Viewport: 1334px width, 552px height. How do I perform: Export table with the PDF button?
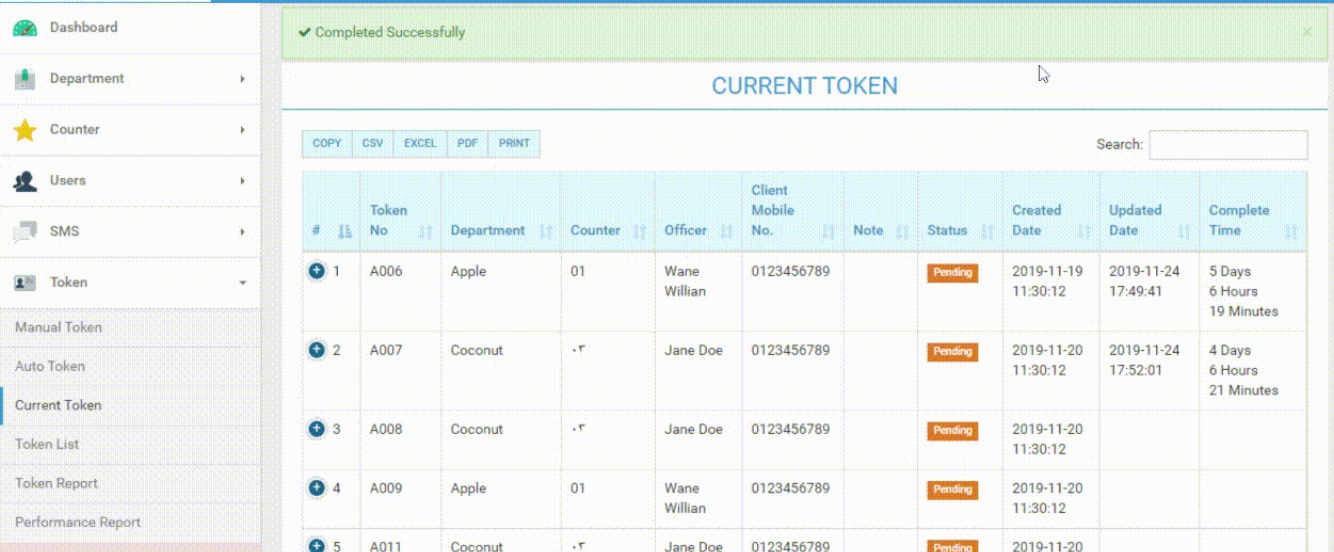tap(467, 143)
